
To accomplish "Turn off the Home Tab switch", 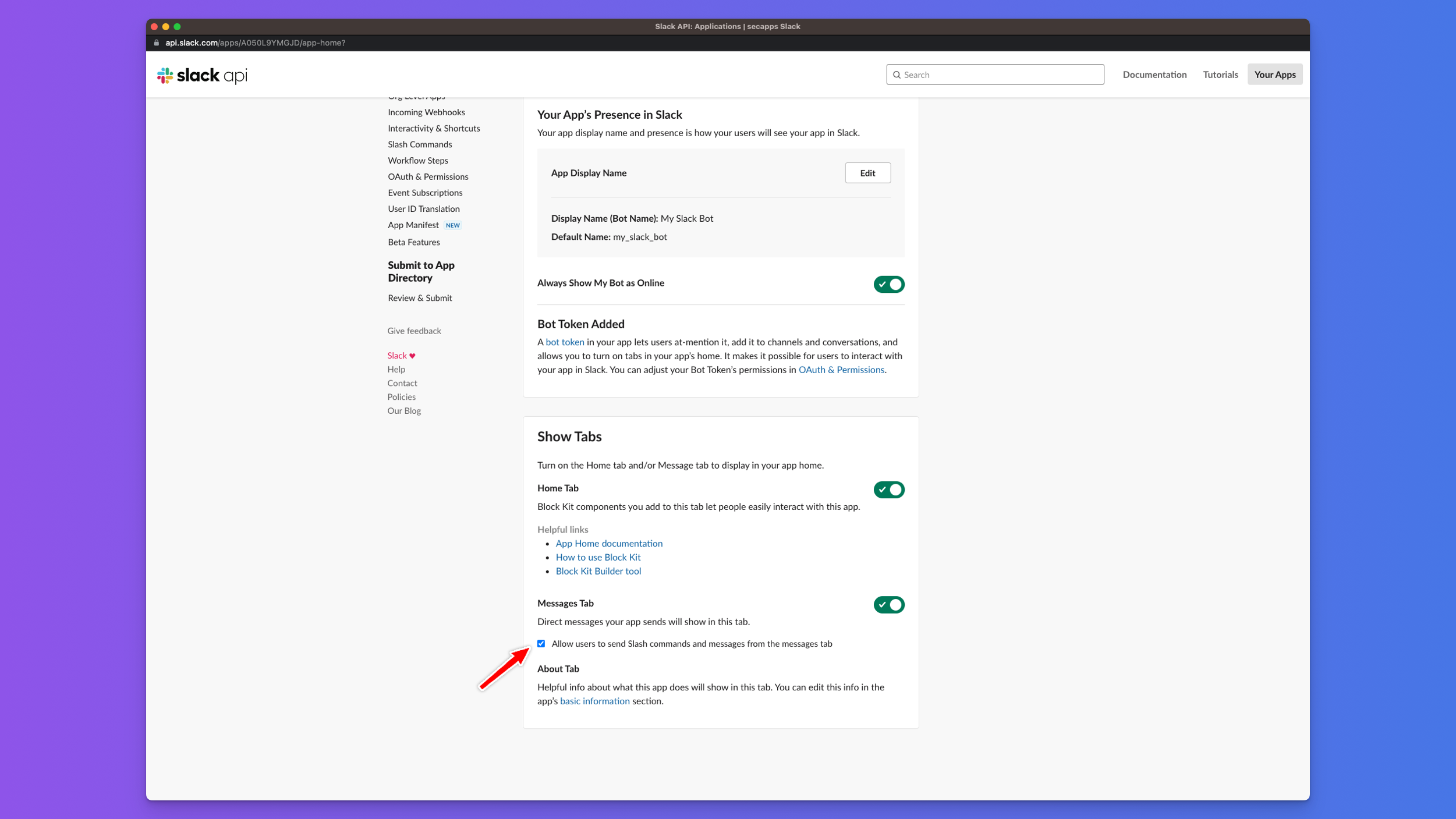I will click(888, 490).
